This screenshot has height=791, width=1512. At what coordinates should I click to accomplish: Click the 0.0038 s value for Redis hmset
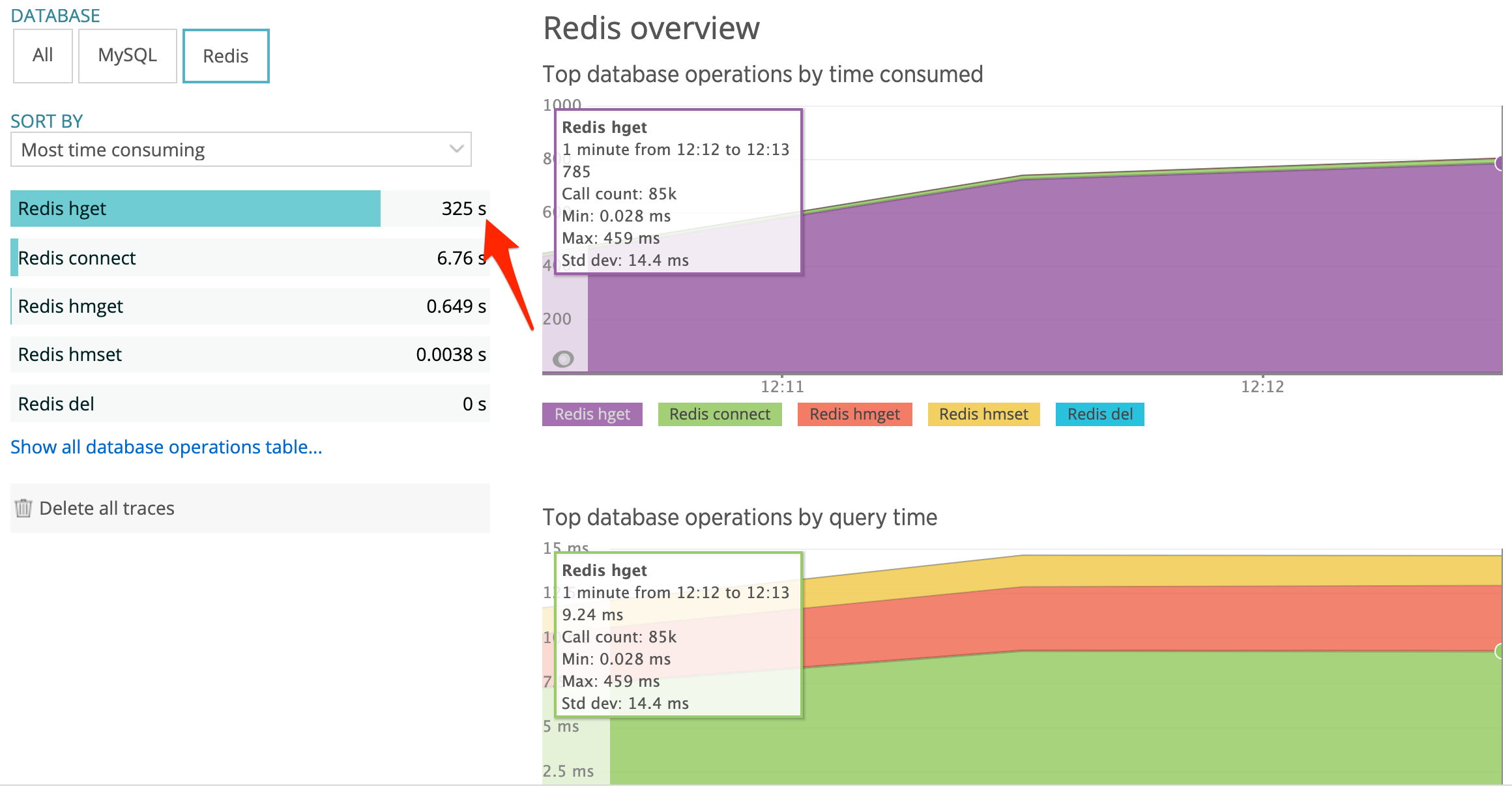pos(451,354)
